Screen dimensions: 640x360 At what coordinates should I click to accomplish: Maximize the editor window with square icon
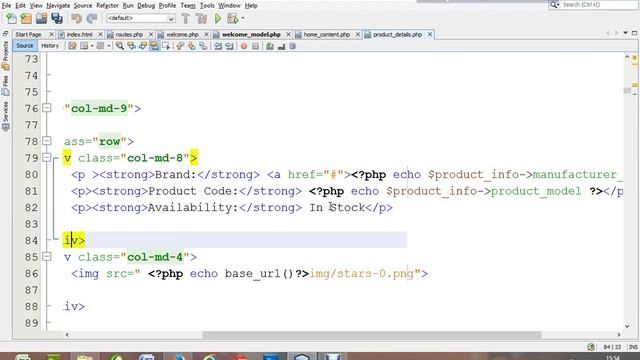[634, 33]
